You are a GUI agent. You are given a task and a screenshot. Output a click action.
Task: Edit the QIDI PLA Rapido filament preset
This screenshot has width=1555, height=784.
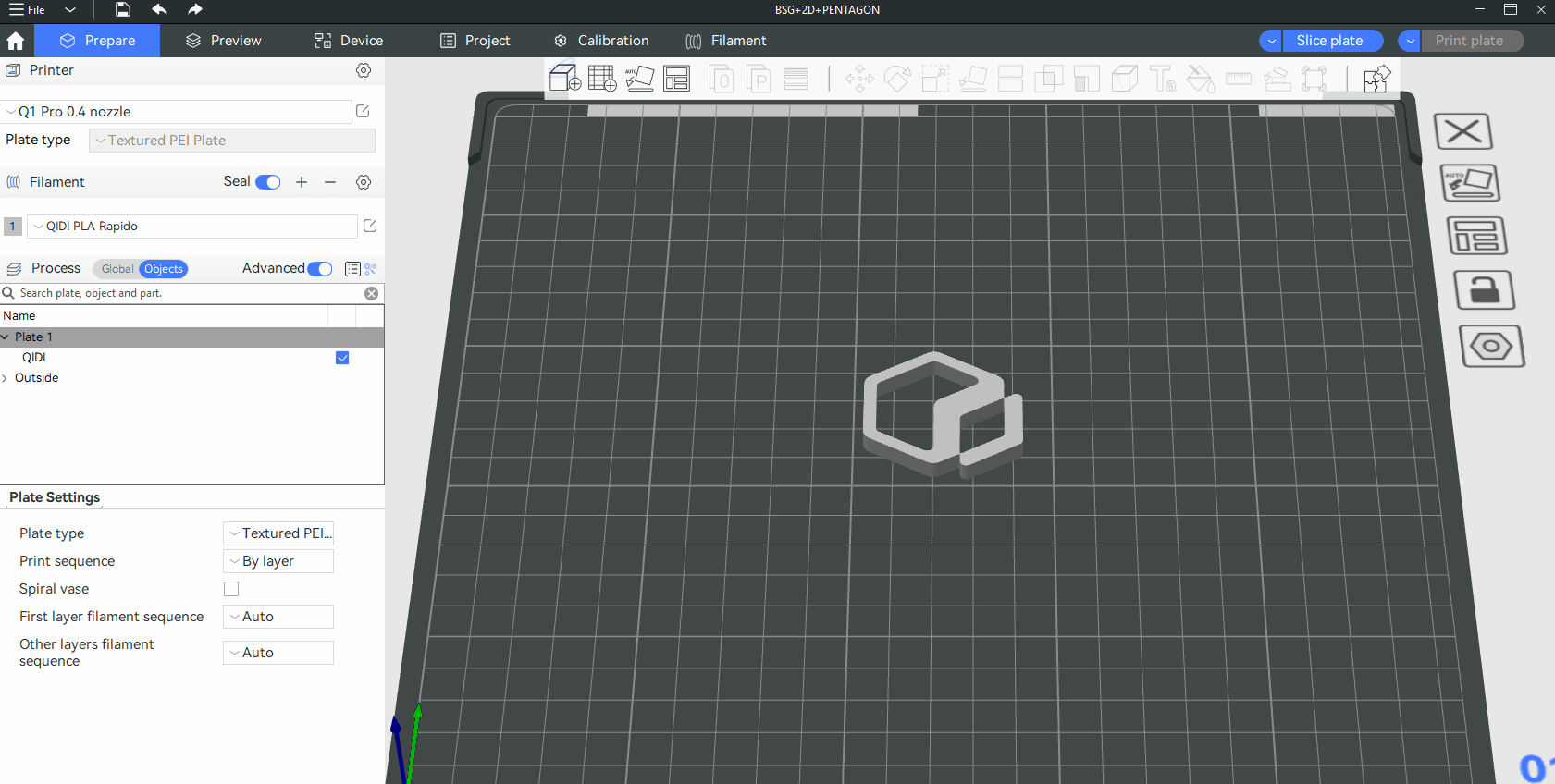click(370, 226)
